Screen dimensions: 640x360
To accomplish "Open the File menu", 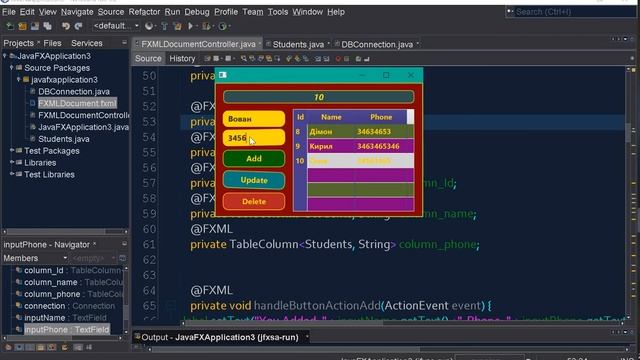I will [x=9, y=12].
